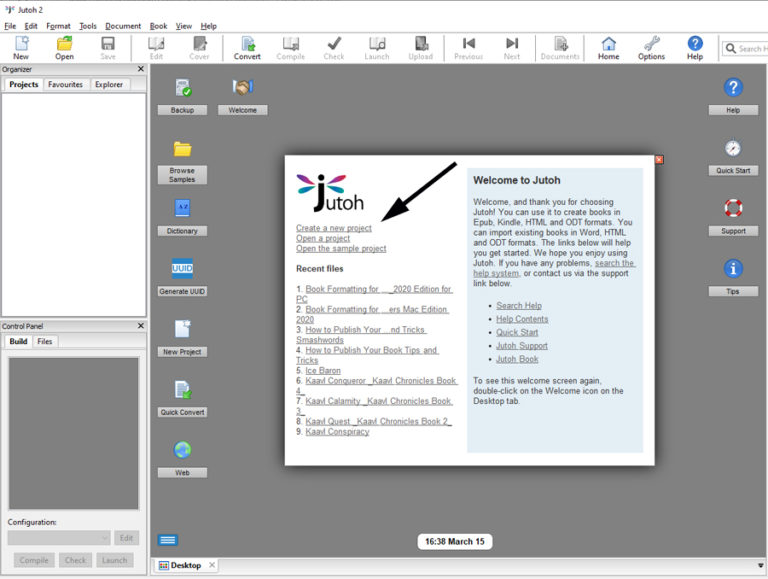Click the Compile button in Control Panel
Image resolution: width=768 pixels, height=579 pixels.
click(34, 560)
